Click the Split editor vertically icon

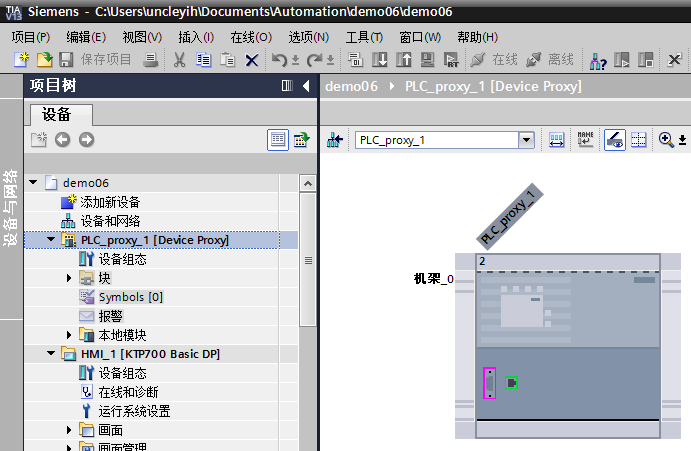click(x=622, y=59)
